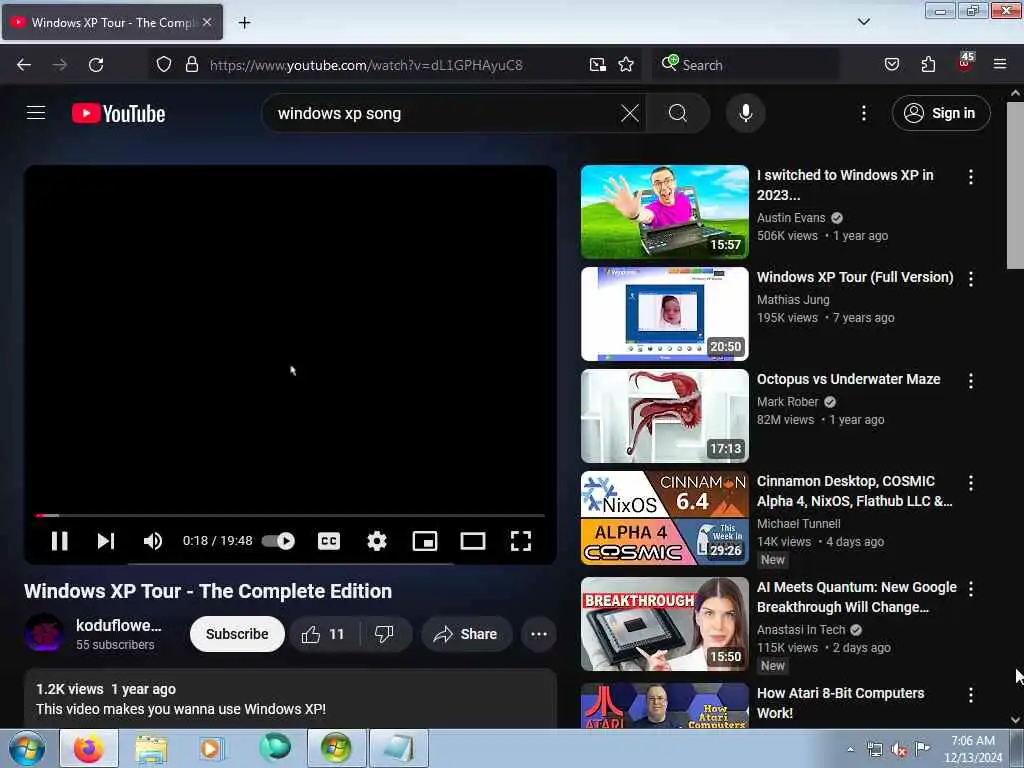Enable miniplayer mode

425,541
